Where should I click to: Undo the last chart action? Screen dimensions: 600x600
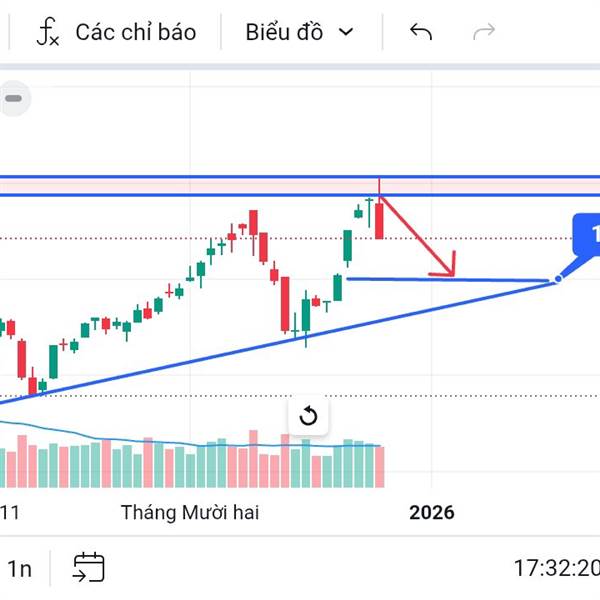coord(421,32)
